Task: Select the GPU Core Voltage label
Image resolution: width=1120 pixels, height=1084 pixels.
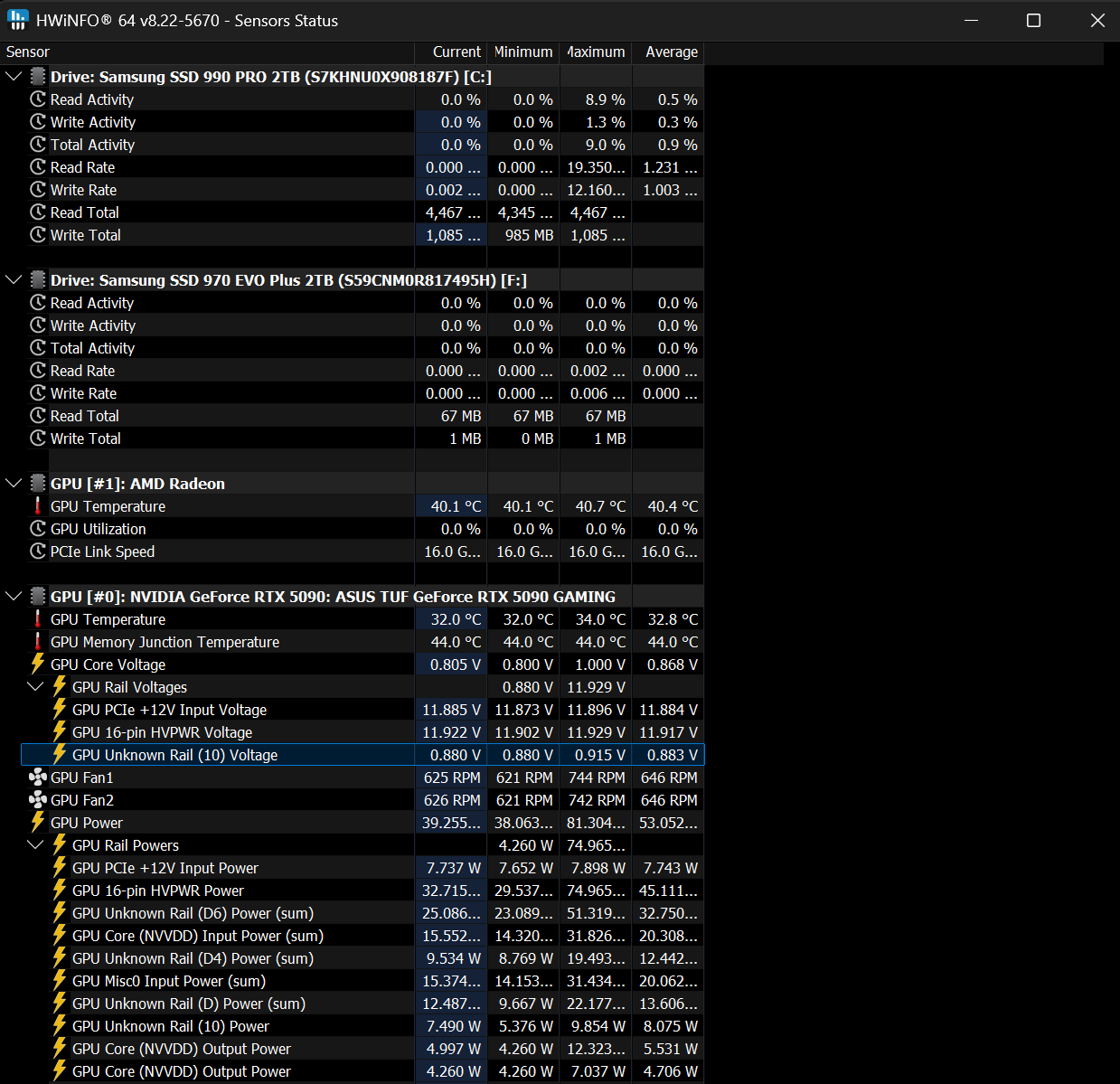Action: click(x=108, y=665)
